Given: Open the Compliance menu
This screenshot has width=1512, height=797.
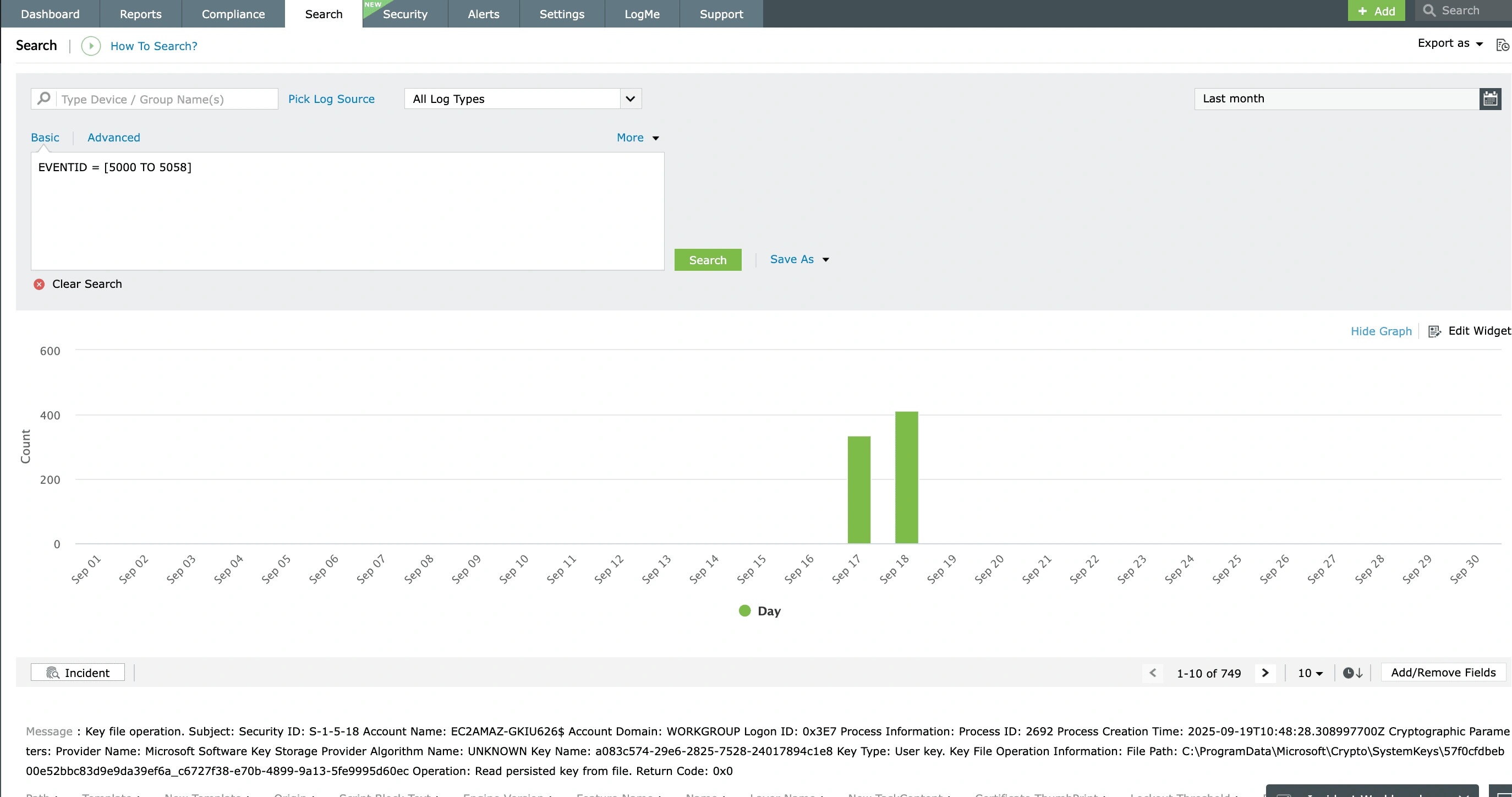Looking at the screenshot, I should [x=233, y=14].
